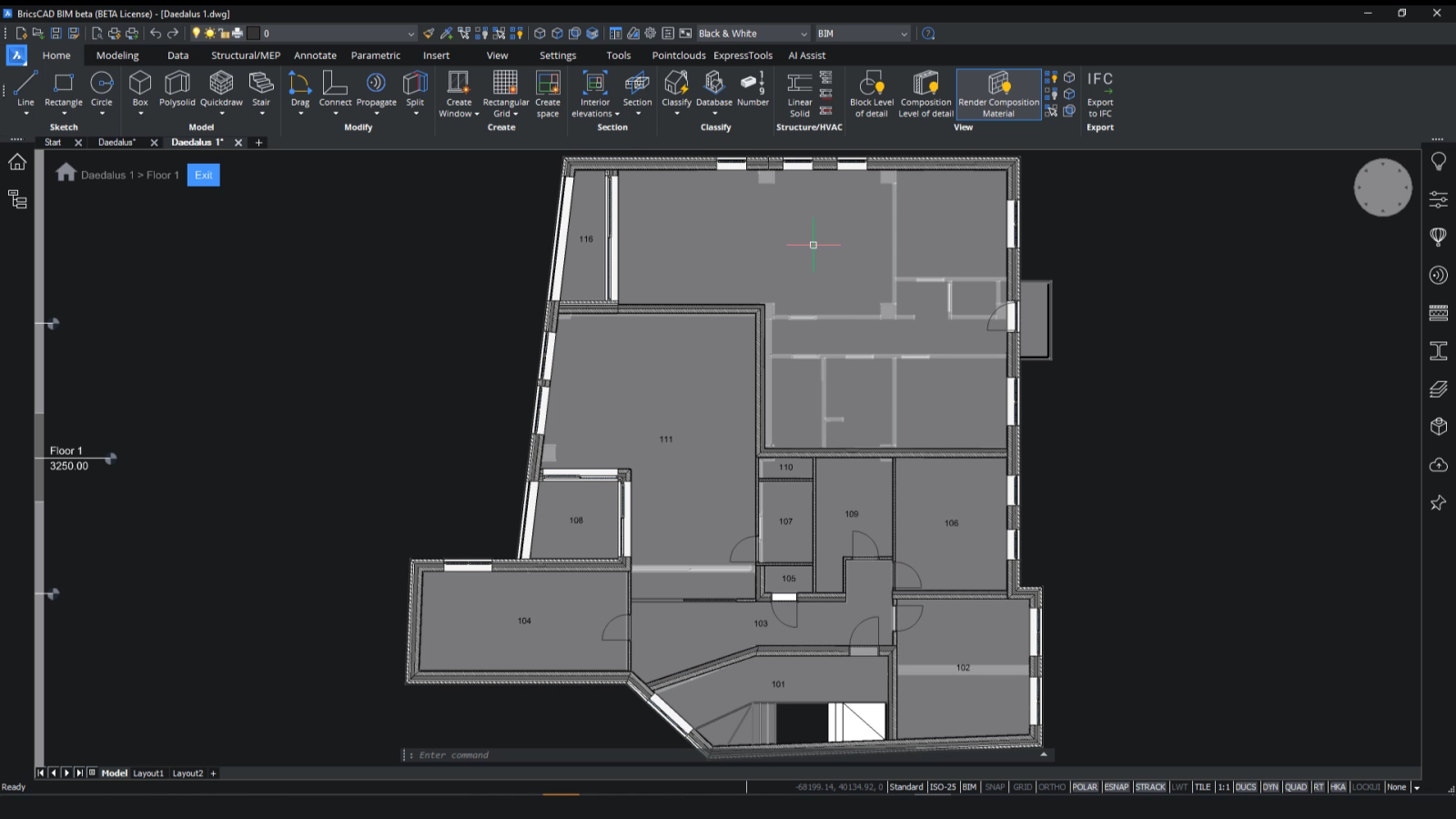Enable POLAR tracking in status bar

[1085, 786]
